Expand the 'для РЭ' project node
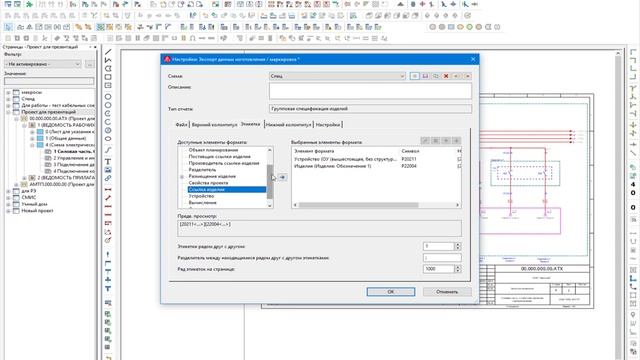This screenshot has width=640, height=360. [9, 191]
